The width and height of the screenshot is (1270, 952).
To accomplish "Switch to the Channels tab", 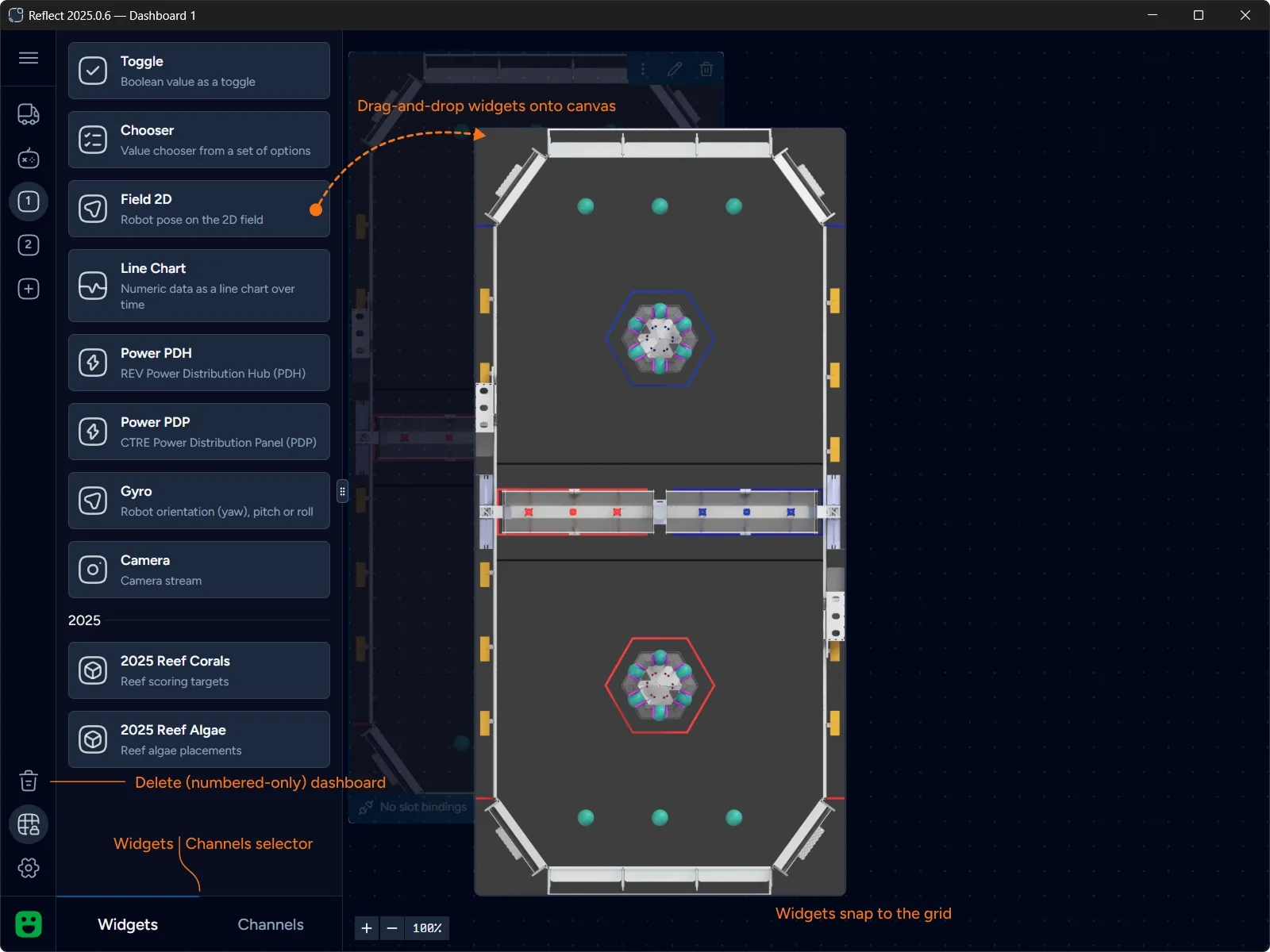I will [x=270, y=924].
